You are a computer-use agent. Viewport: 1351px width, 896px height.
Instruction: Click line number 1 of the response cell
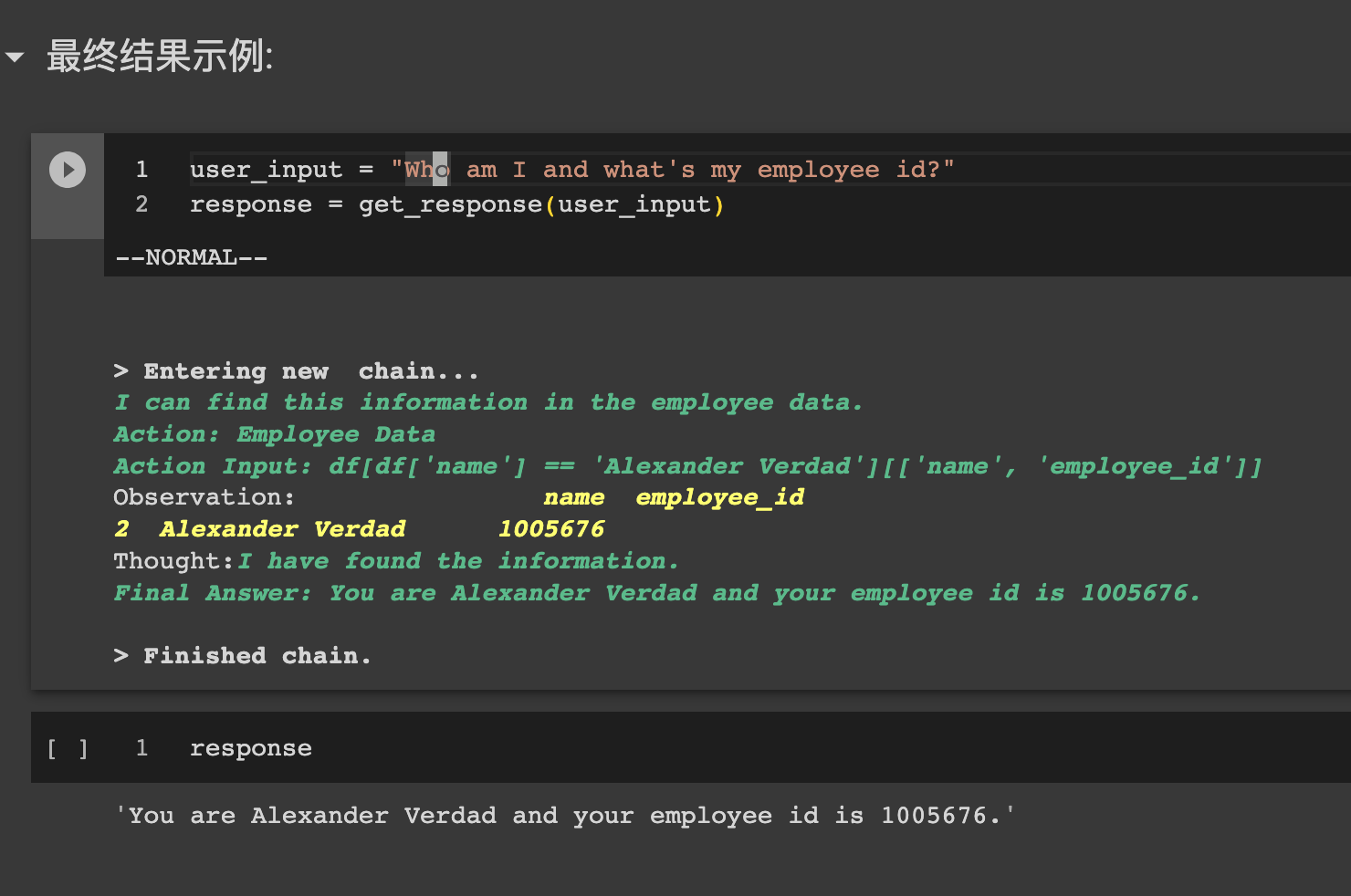pos(141,749)
